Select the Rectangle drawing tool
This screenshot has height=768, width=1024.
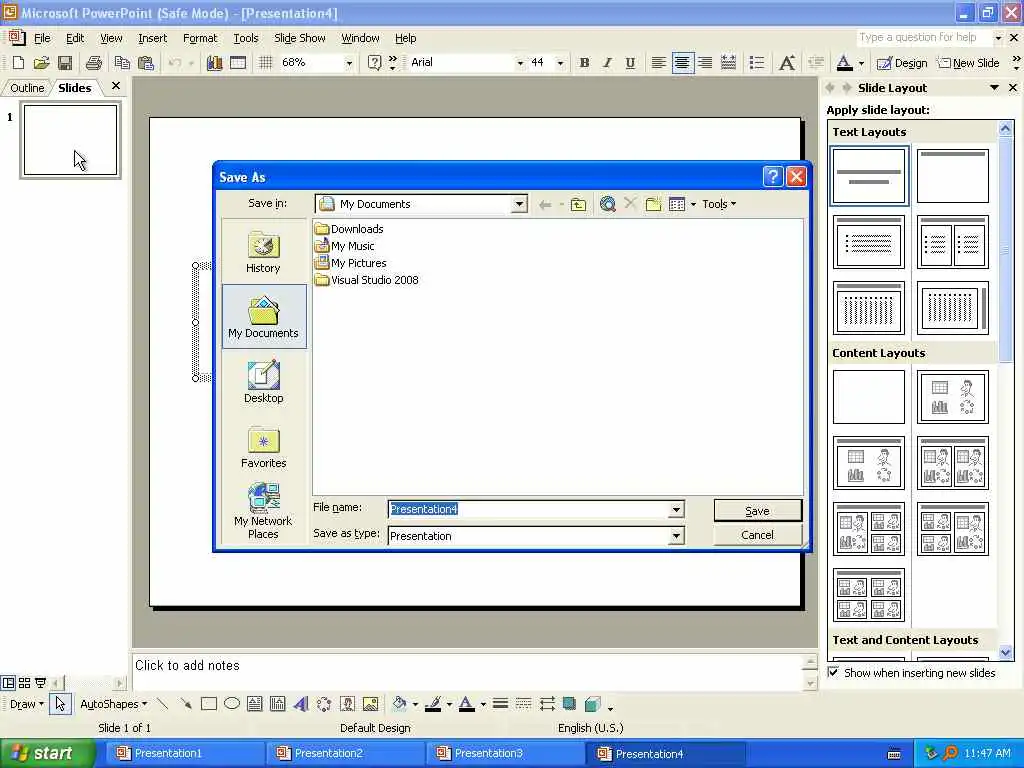[x=209, y=704]
